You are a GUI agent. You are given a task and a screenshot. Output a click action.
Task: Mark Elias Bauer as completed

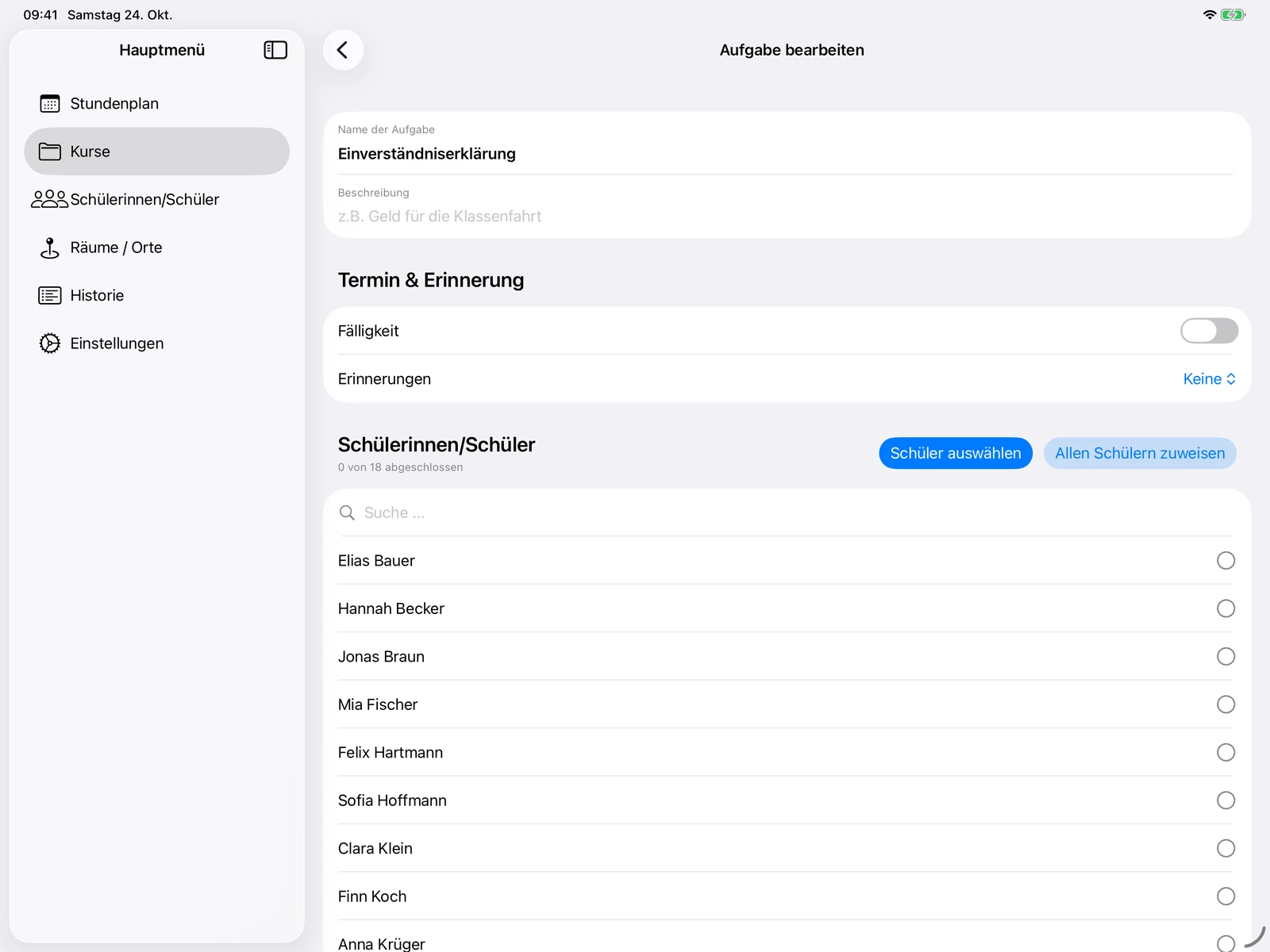(x=1226, y=561)
